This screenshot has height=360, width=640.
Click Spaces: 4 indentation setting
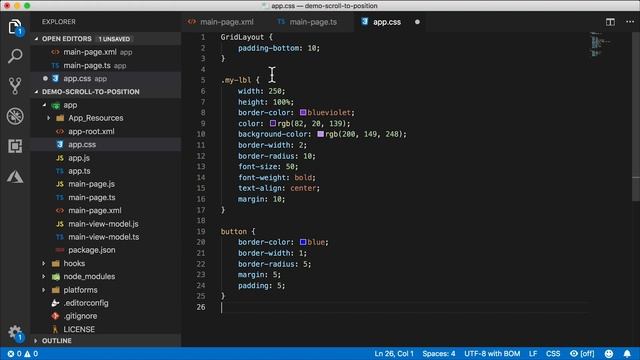[x=439, y=353]
